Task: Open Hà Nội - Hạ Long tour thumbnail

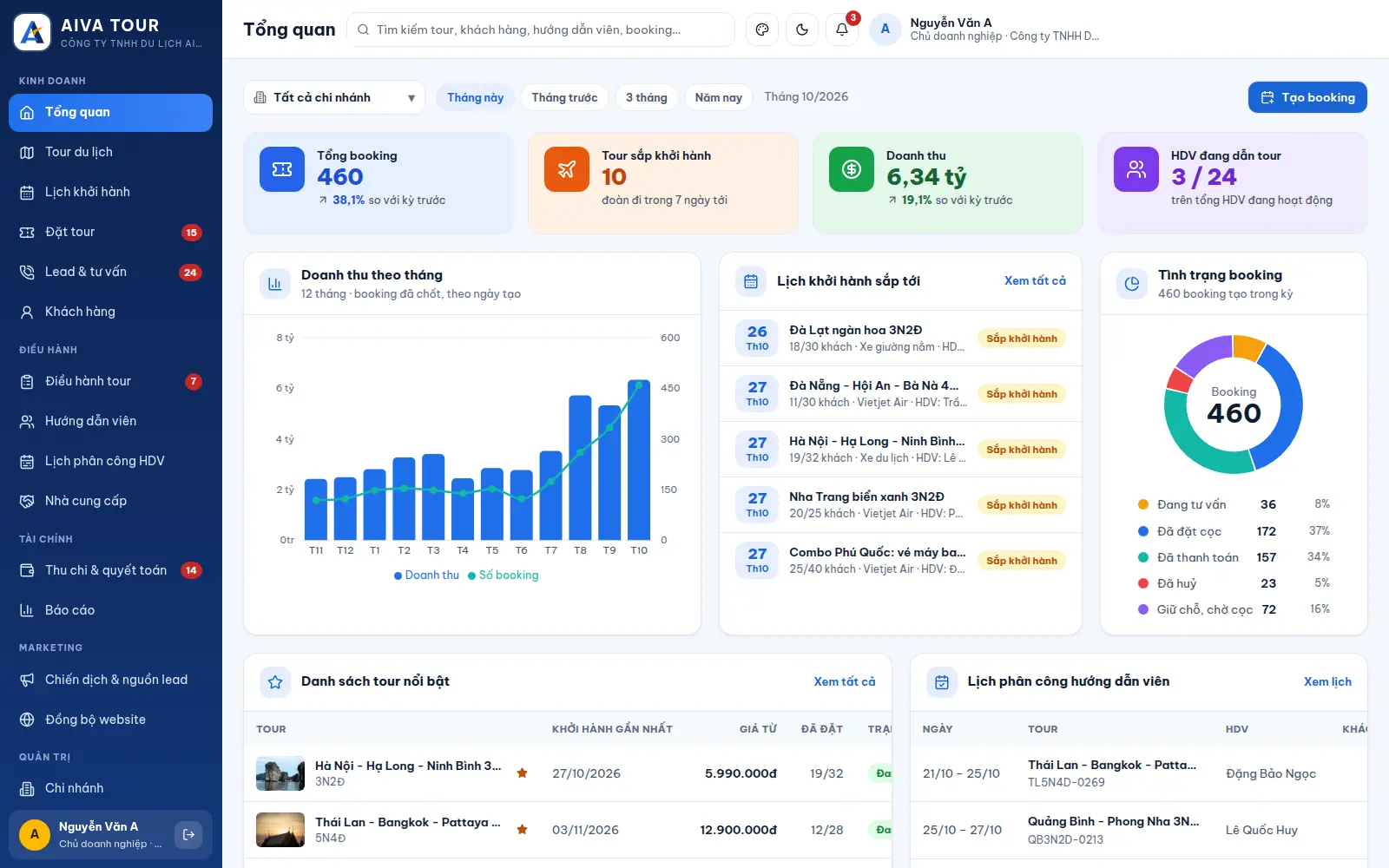Action: [x=280, y=773]
